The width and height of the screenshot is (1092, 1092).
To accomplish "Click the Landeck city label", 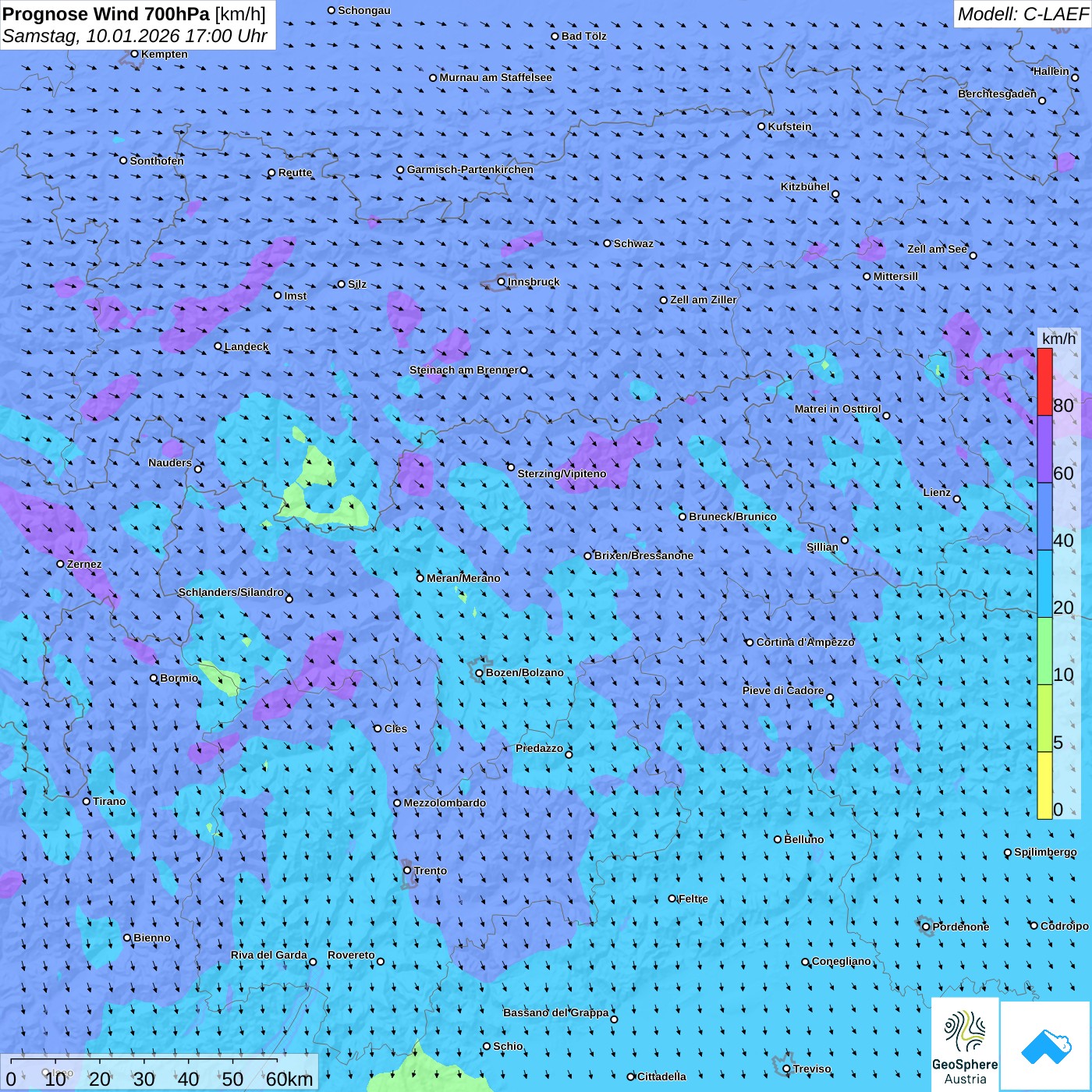I will (x=246, y=346).
